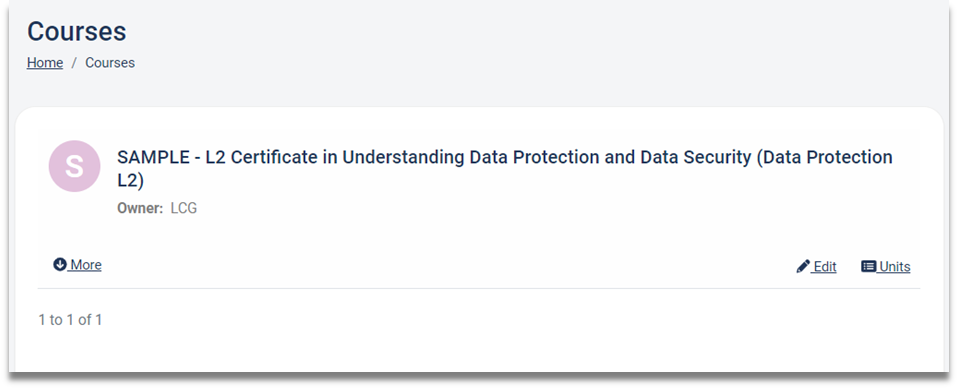
Task: Open the Edit link for the course
Action: [x=825, y=267]
